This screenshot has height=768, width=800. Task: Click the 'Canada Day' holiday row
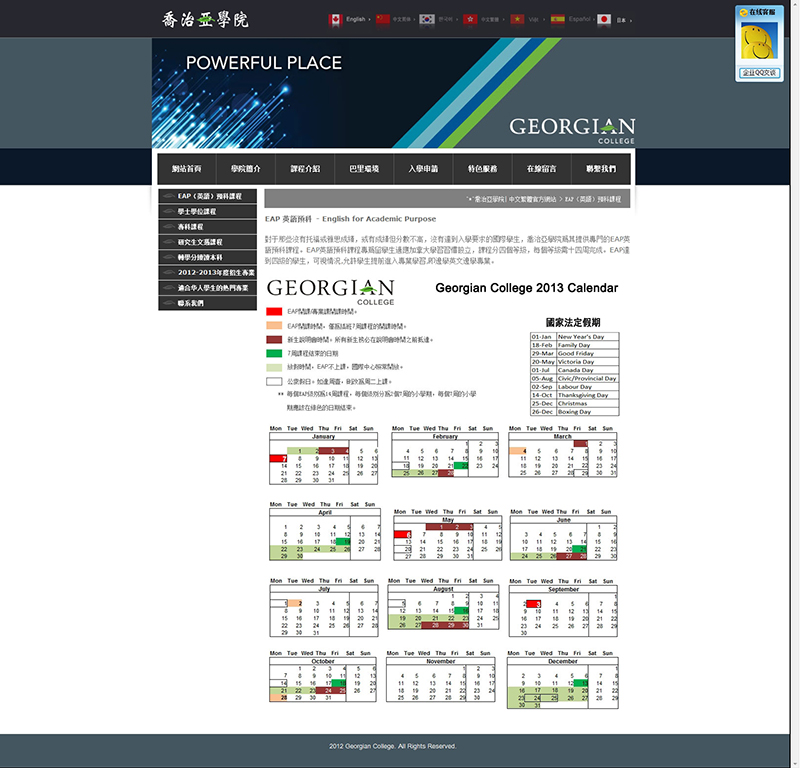tap(574, 370)
